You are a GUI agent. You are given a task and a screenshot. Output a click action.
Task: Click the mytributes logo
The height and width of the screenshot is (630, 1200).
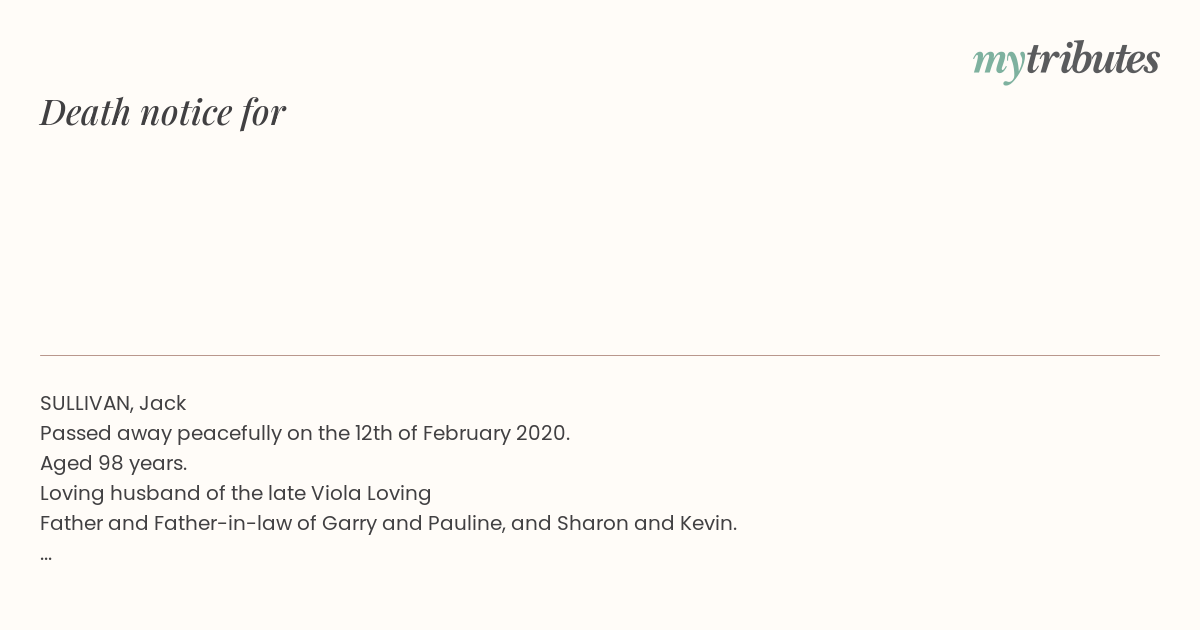click(1066, 61)
